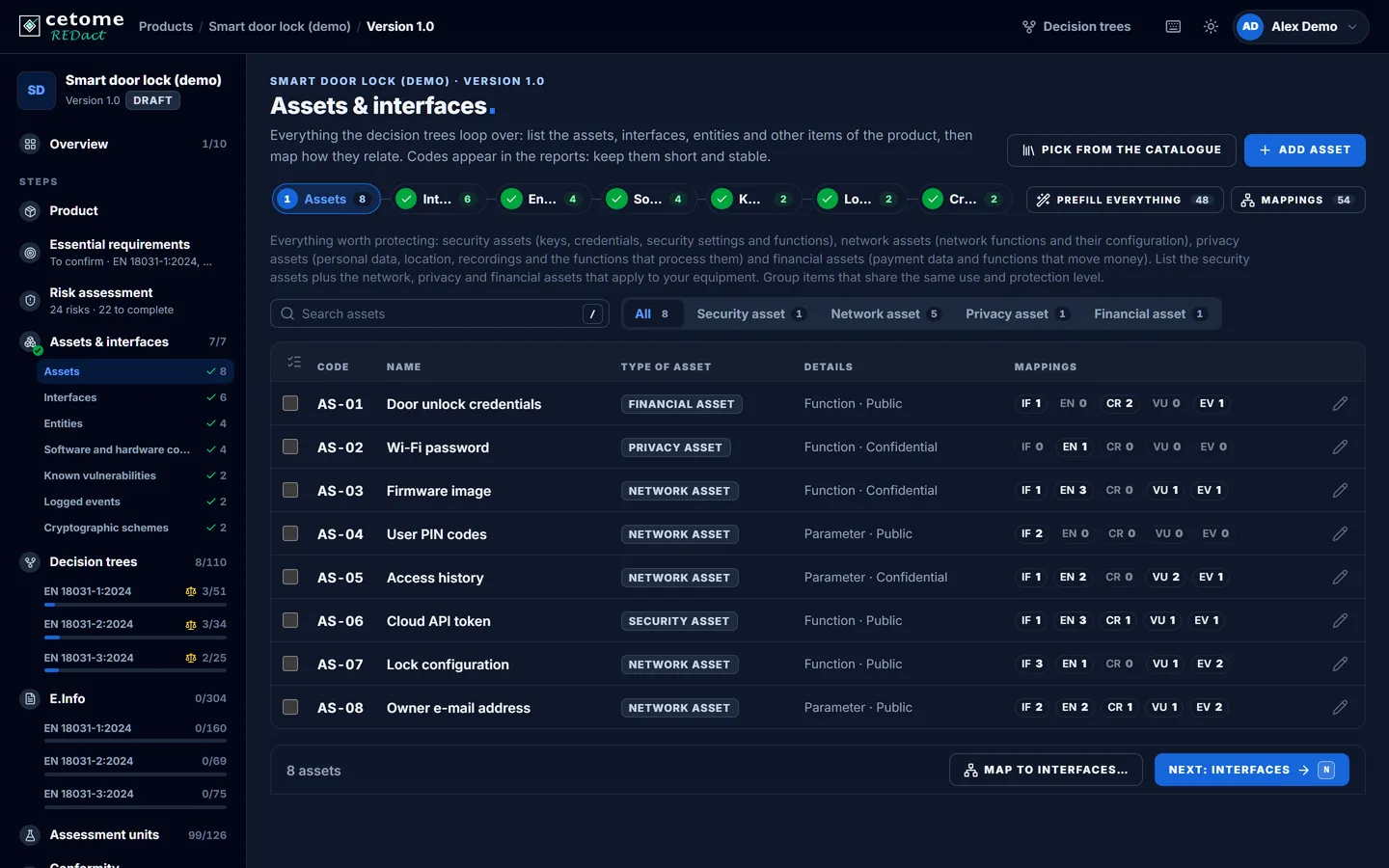
Task: Edit AS-05 Access history pencil icon
Action: point(1340,578)
